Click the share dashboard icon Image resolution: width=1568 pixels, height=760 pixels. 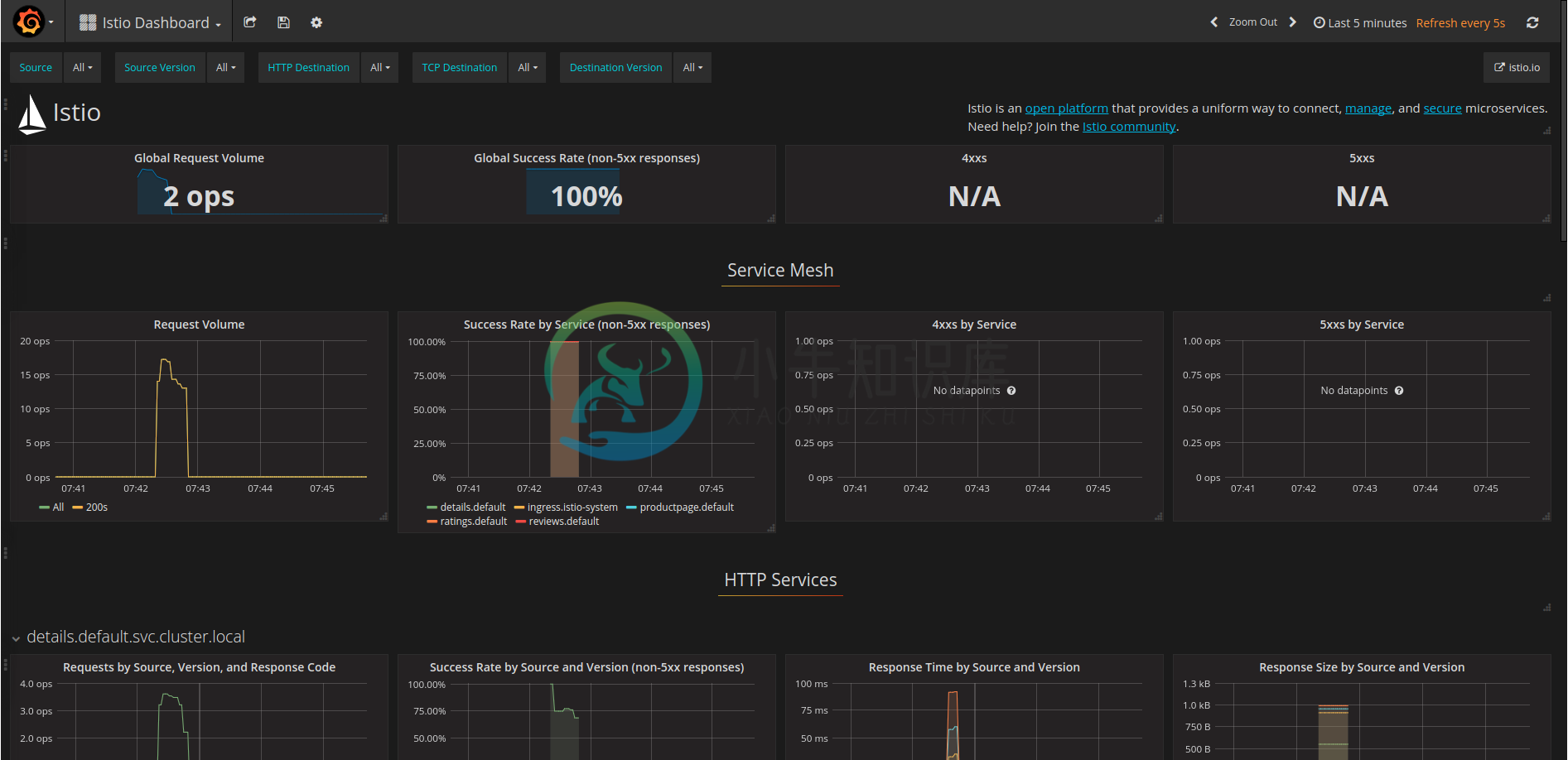249,22
